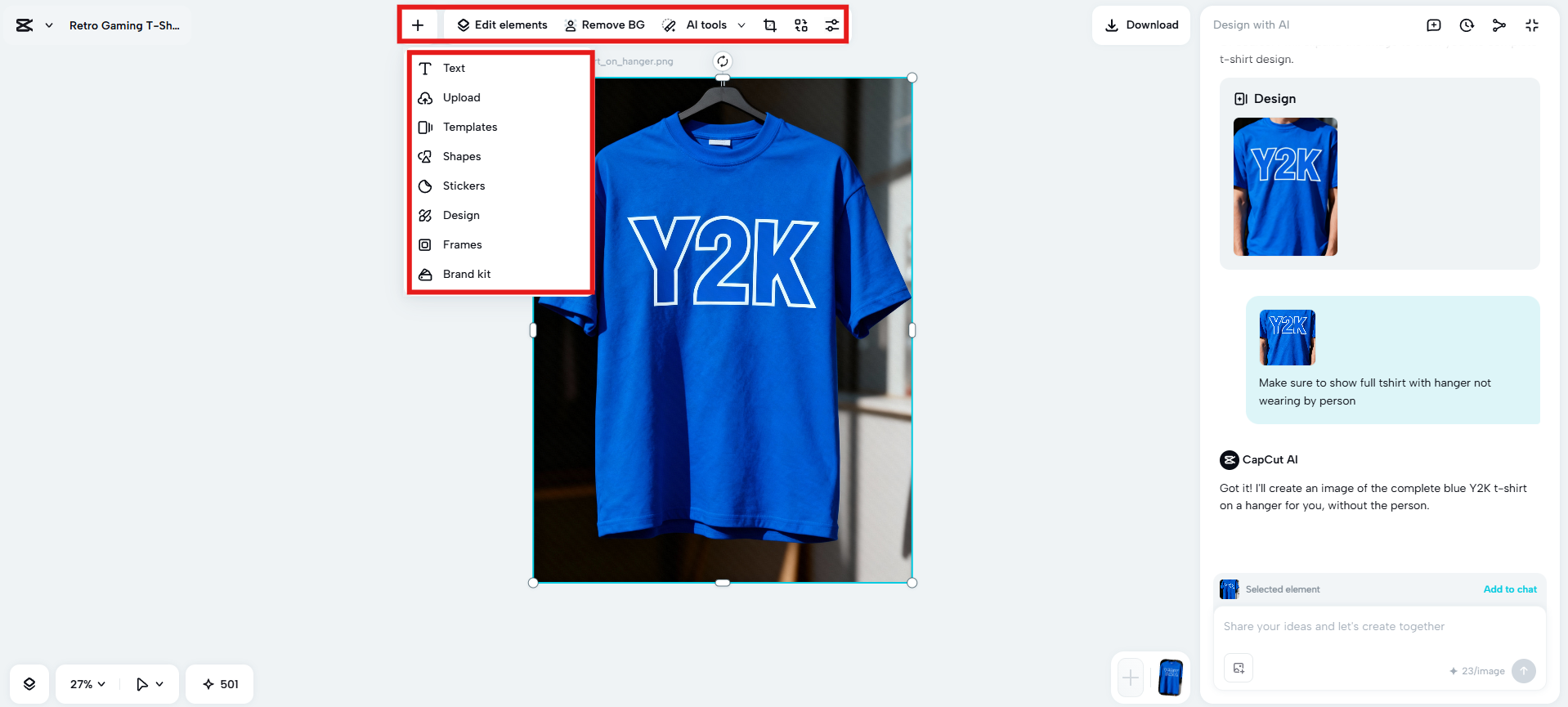Click the Design with AI panel title
The width and height of the screenshot is (1568, 707).
pyautogui.click(x=1251, y=25)
